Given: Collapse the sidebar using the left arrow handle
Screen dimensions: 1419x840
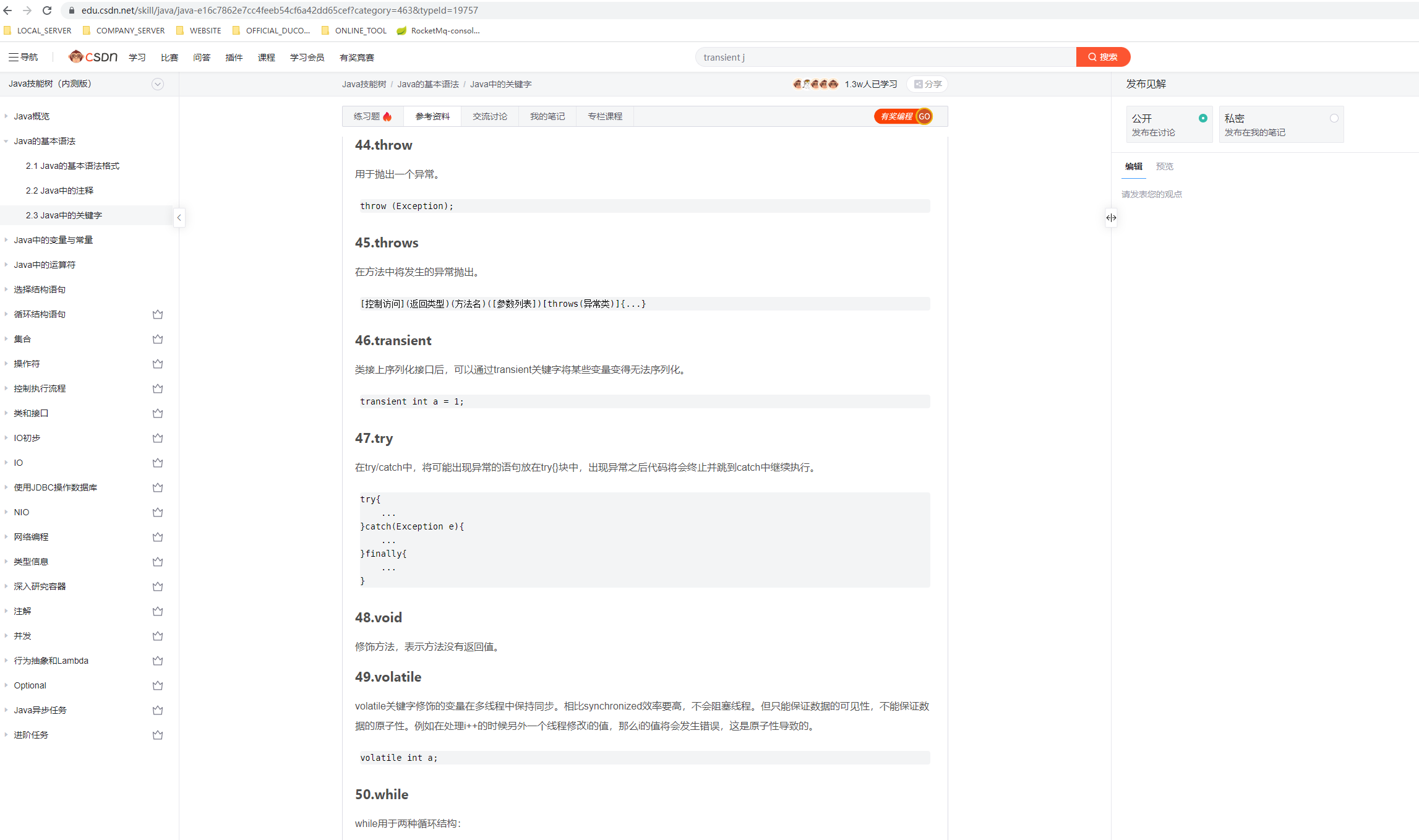Looking at the screenshot, I should (x=179, y=217).
